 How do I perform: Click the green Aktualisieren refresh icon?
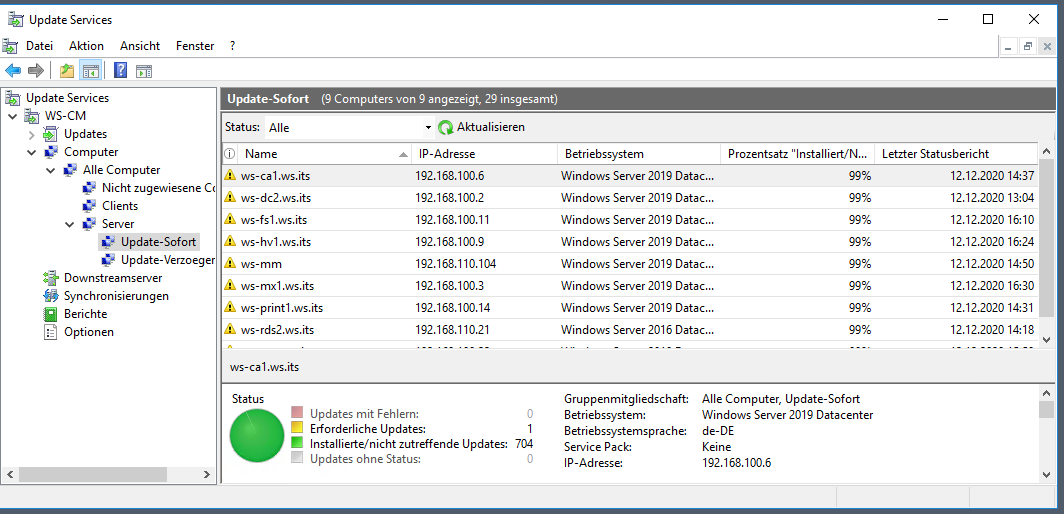point(446,127)
